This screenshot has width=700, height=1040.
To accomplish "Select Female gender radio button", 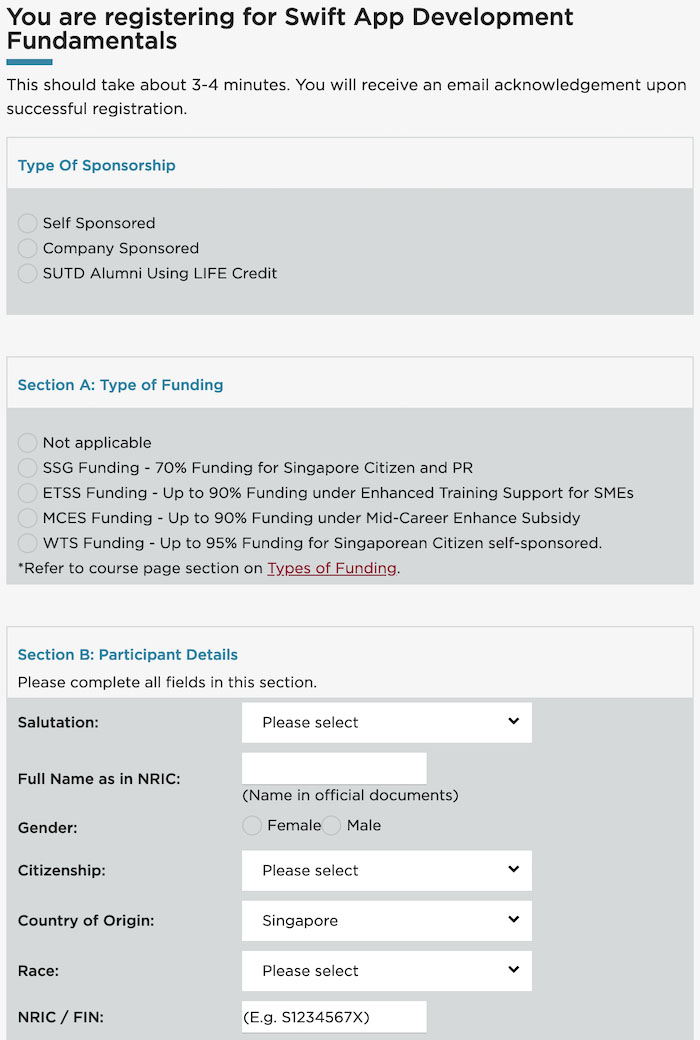I will coord(253,826).
